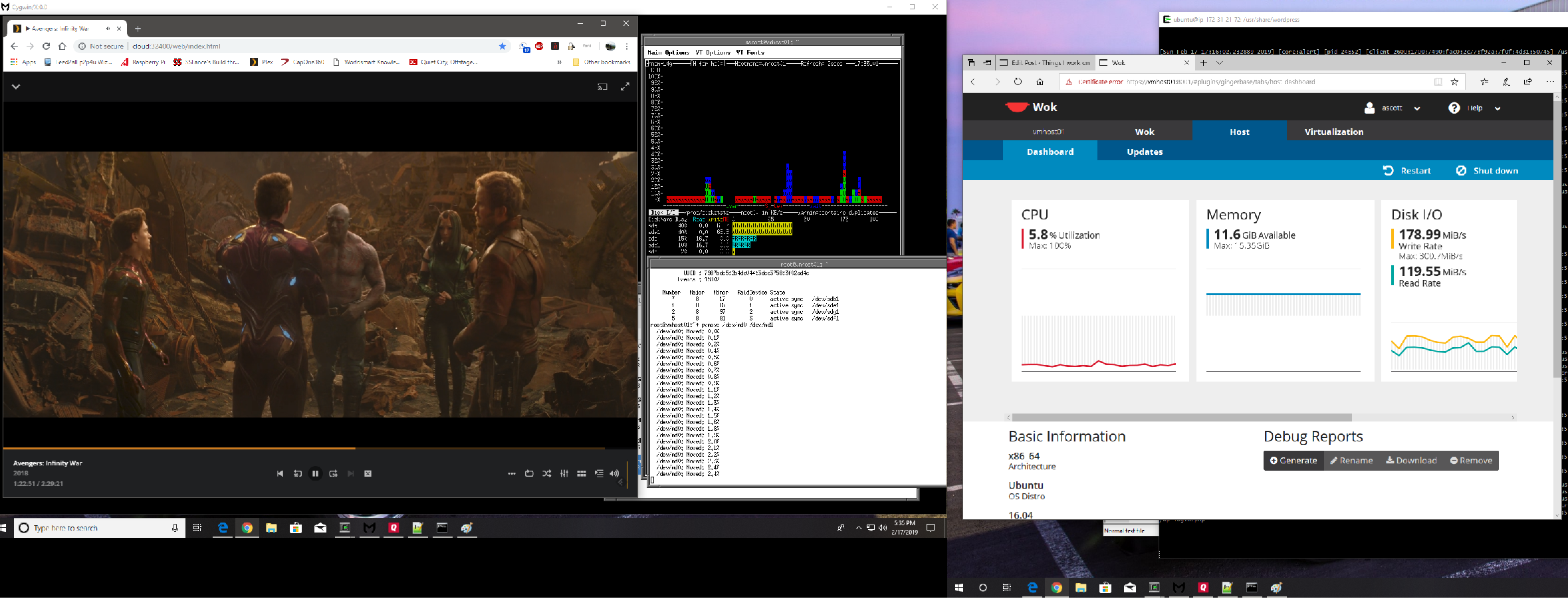Image resolution: width=1568 pixels, height=599 pixels.
Task: Open Raspberry Pi bookmark
Action: click(143, 62)
